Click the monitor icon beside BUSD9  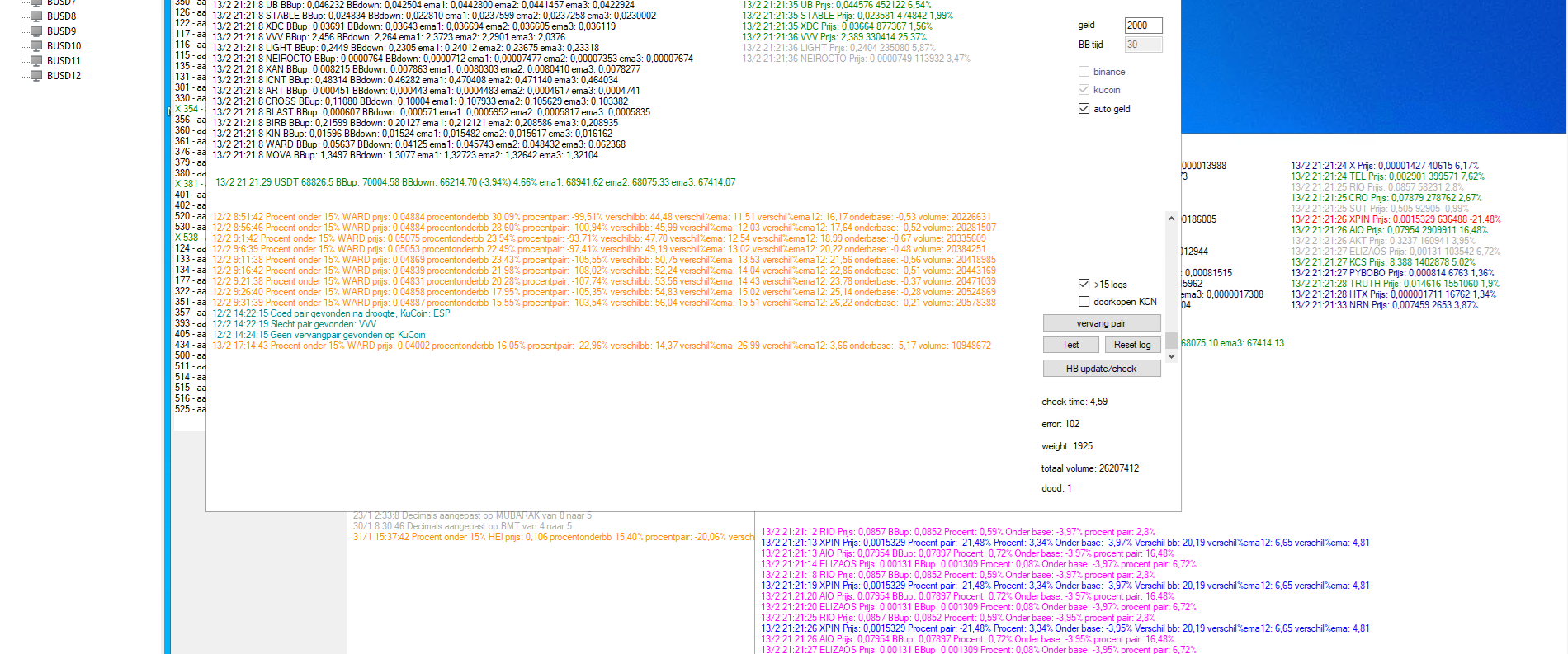tap(35, 31)
